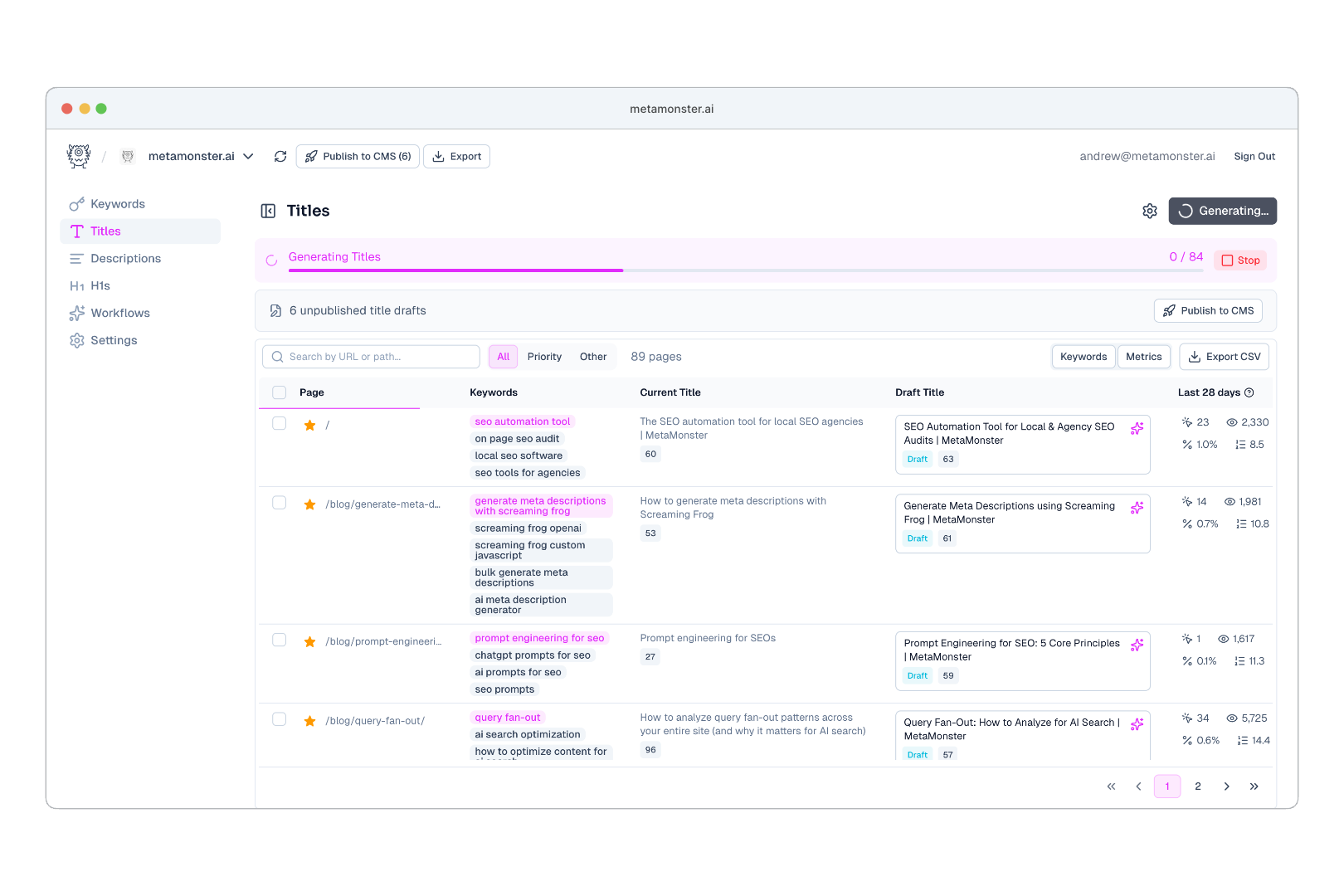Switch to the Other filter tab
The image size is (1344, 896).
tap(593, 356)
